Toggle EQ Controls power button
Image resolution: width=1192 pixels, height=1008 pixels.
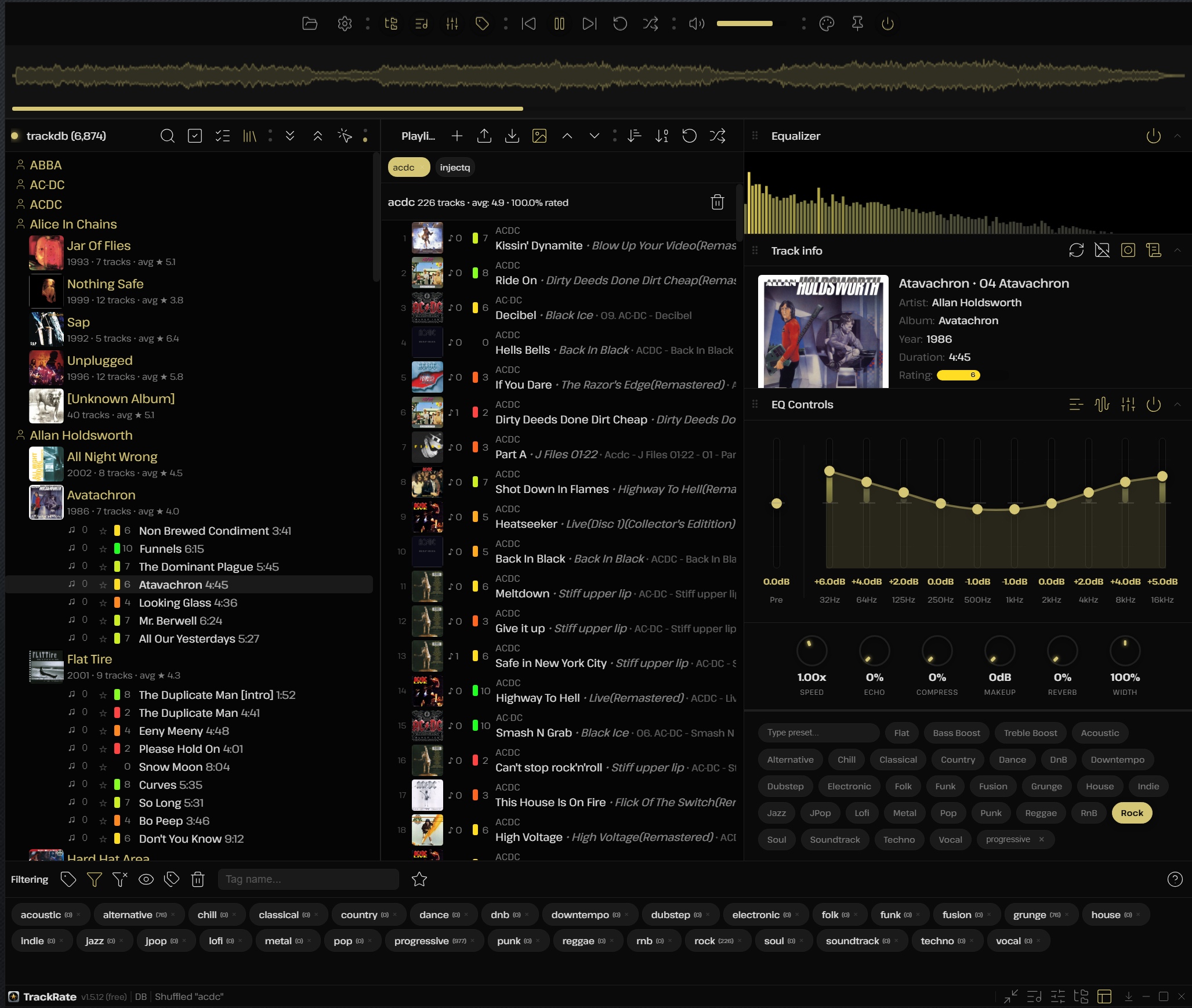coord(1154,404)
